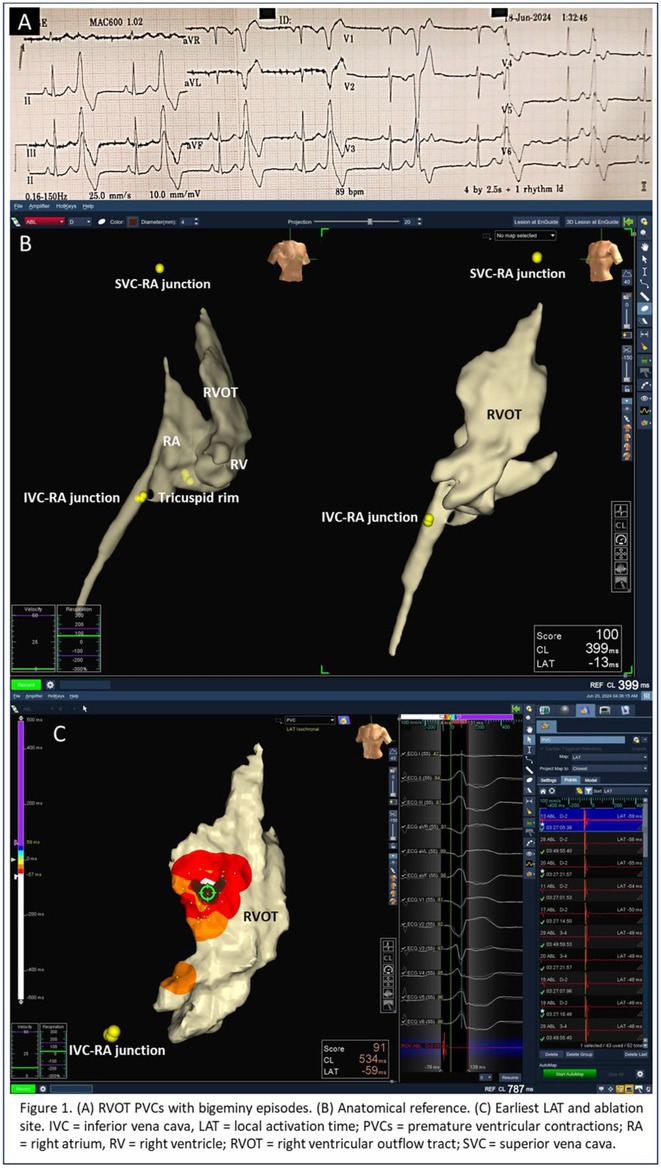661x1168 pixels.
Task: Click the gray sphere tab icon in right panel header
Action: click(564, 710)
